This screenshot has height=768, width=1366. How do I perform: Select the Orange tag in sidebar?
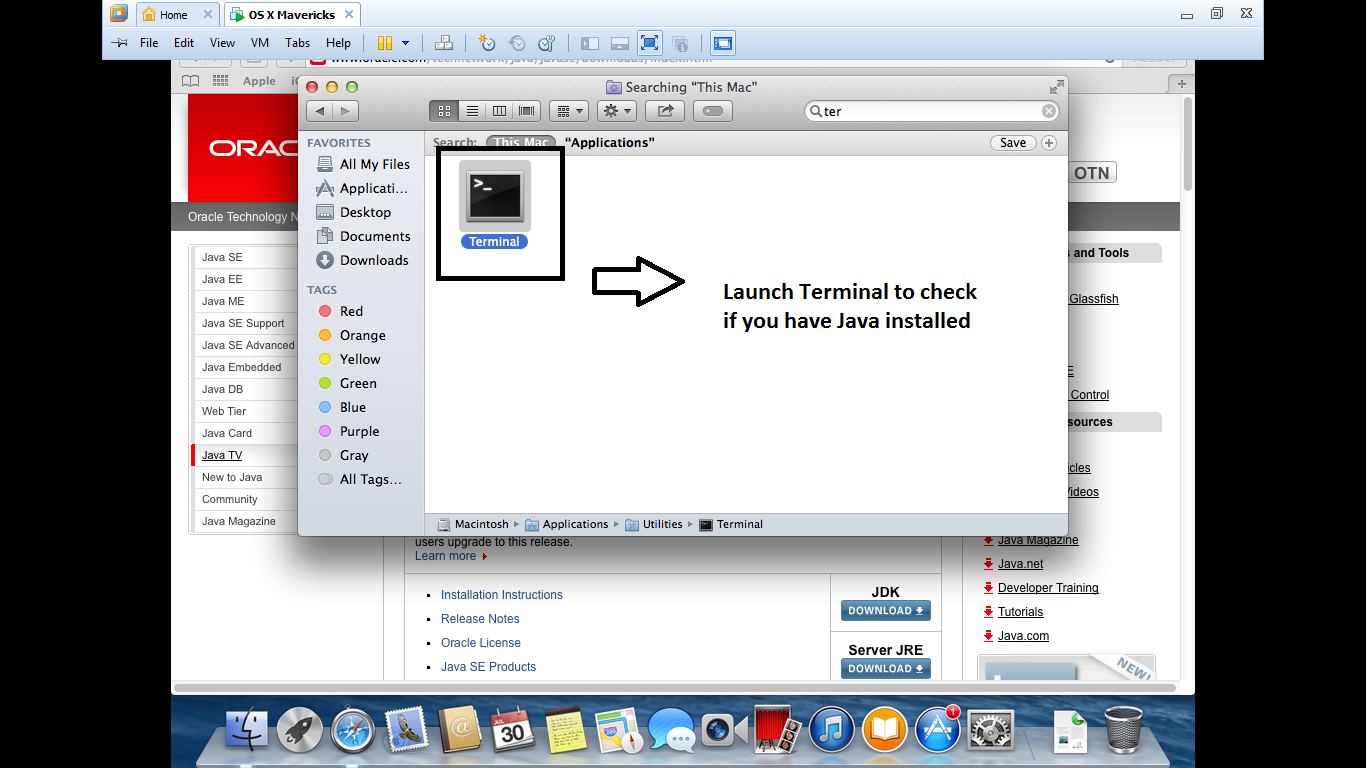click(351, 335)
